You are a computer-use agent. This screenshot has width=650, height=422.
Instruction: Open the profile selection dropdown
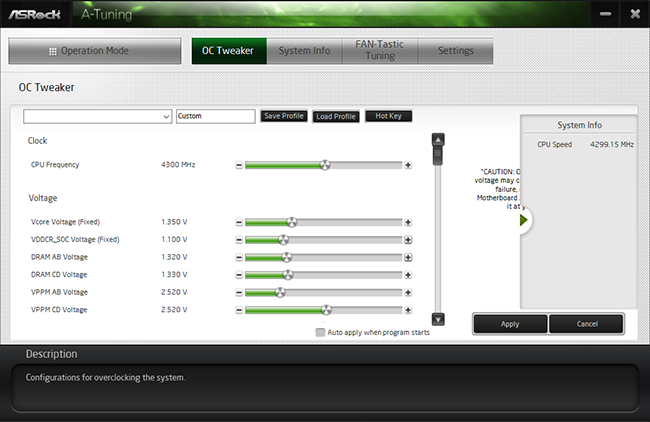tap(97, 116)
